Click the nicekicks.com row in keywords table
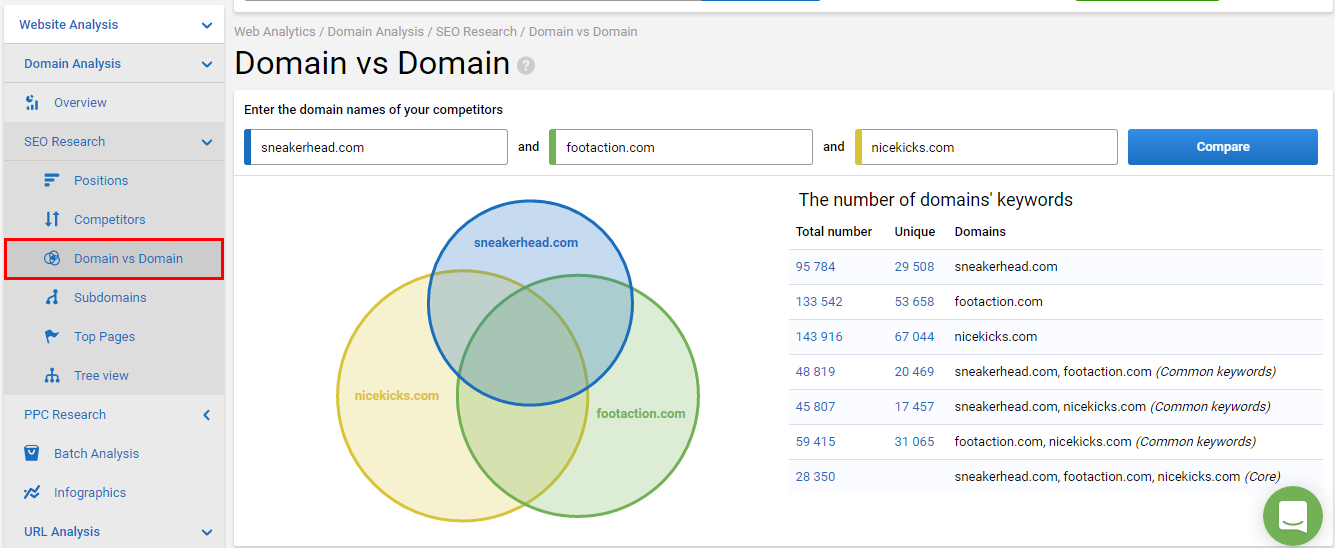This screenshot has width=1335, height=548. 1055,337
